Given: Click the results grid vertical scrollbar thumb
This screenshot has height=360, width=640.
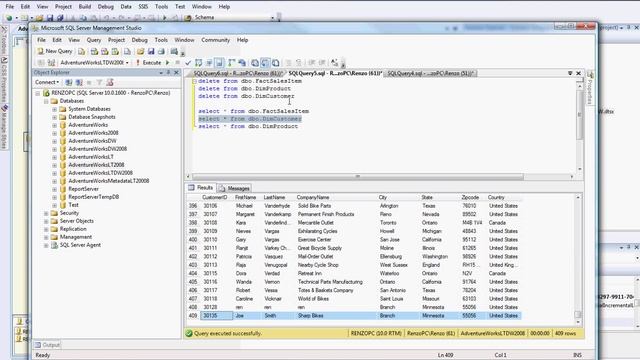Looking at the screenshot, I should point(578,314).
